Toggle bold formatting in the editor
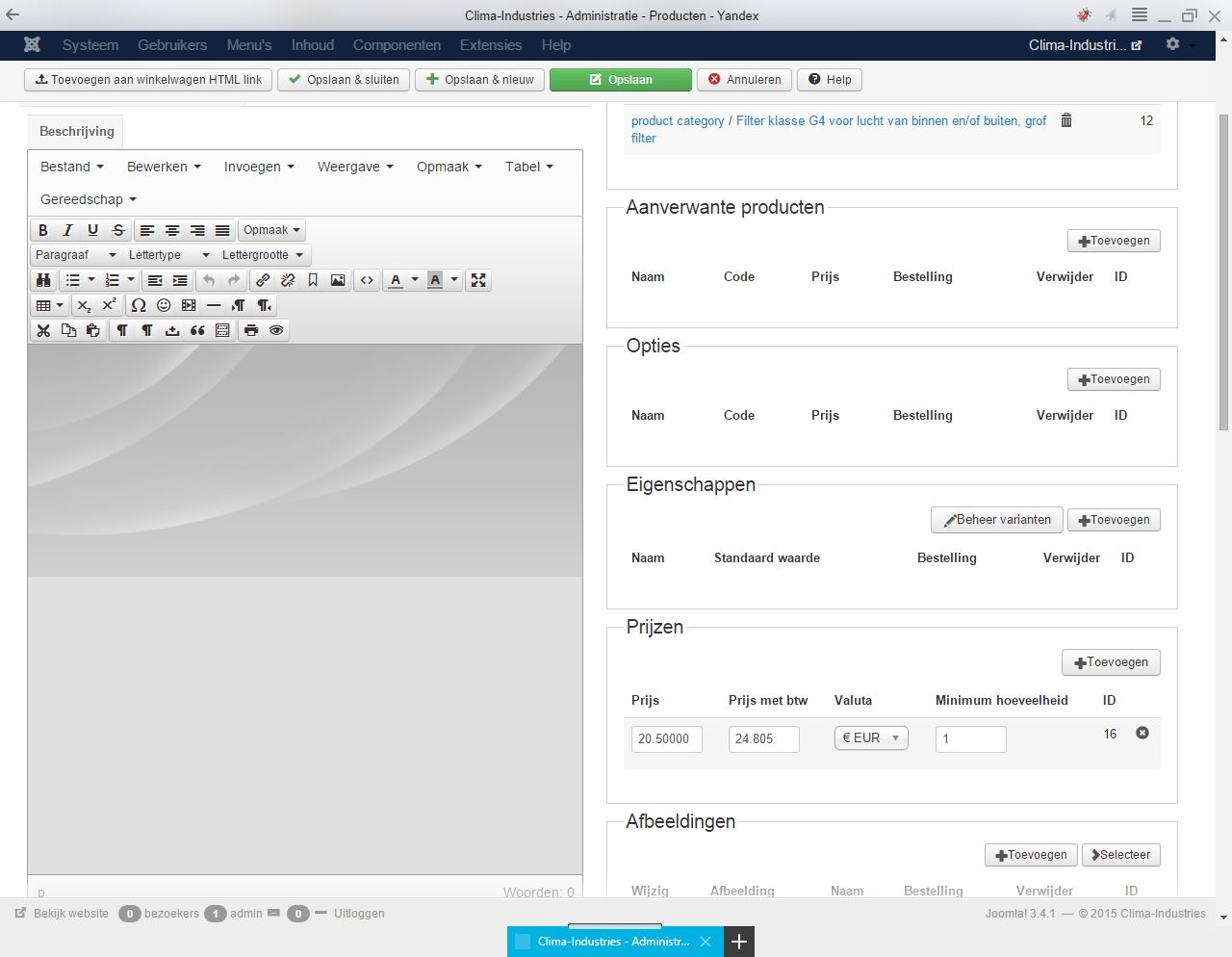The image size is (1232, 957). tap(43, 230)
